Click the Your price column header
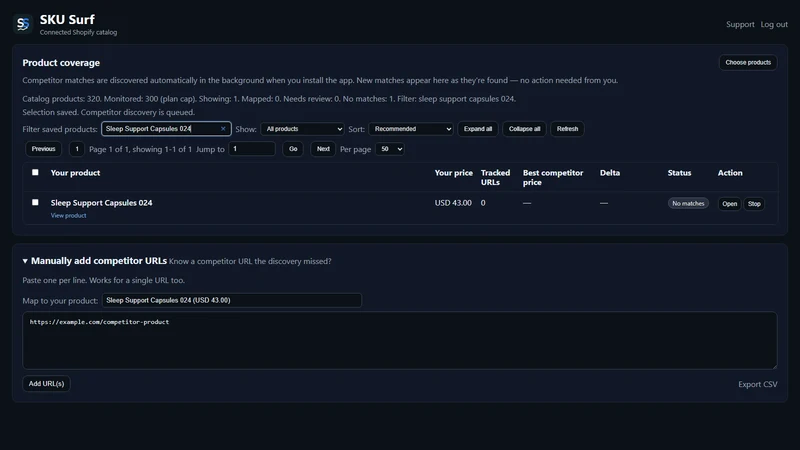 [x=454, y=173]
